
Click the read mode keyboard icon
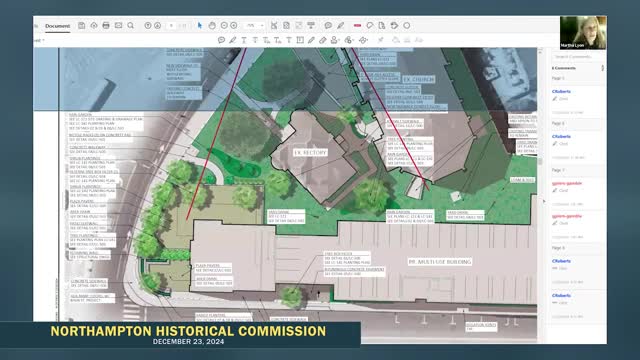click(x=311, y=25)
